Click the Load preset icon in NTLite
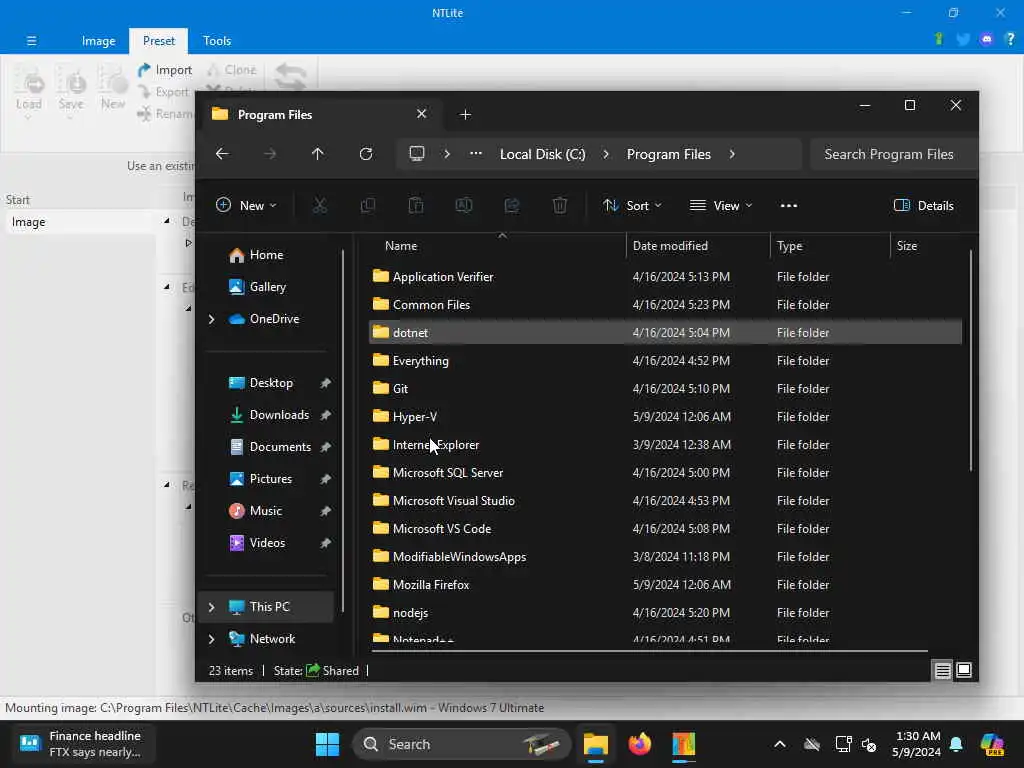 pyautogui.click(x=29, y=89)
